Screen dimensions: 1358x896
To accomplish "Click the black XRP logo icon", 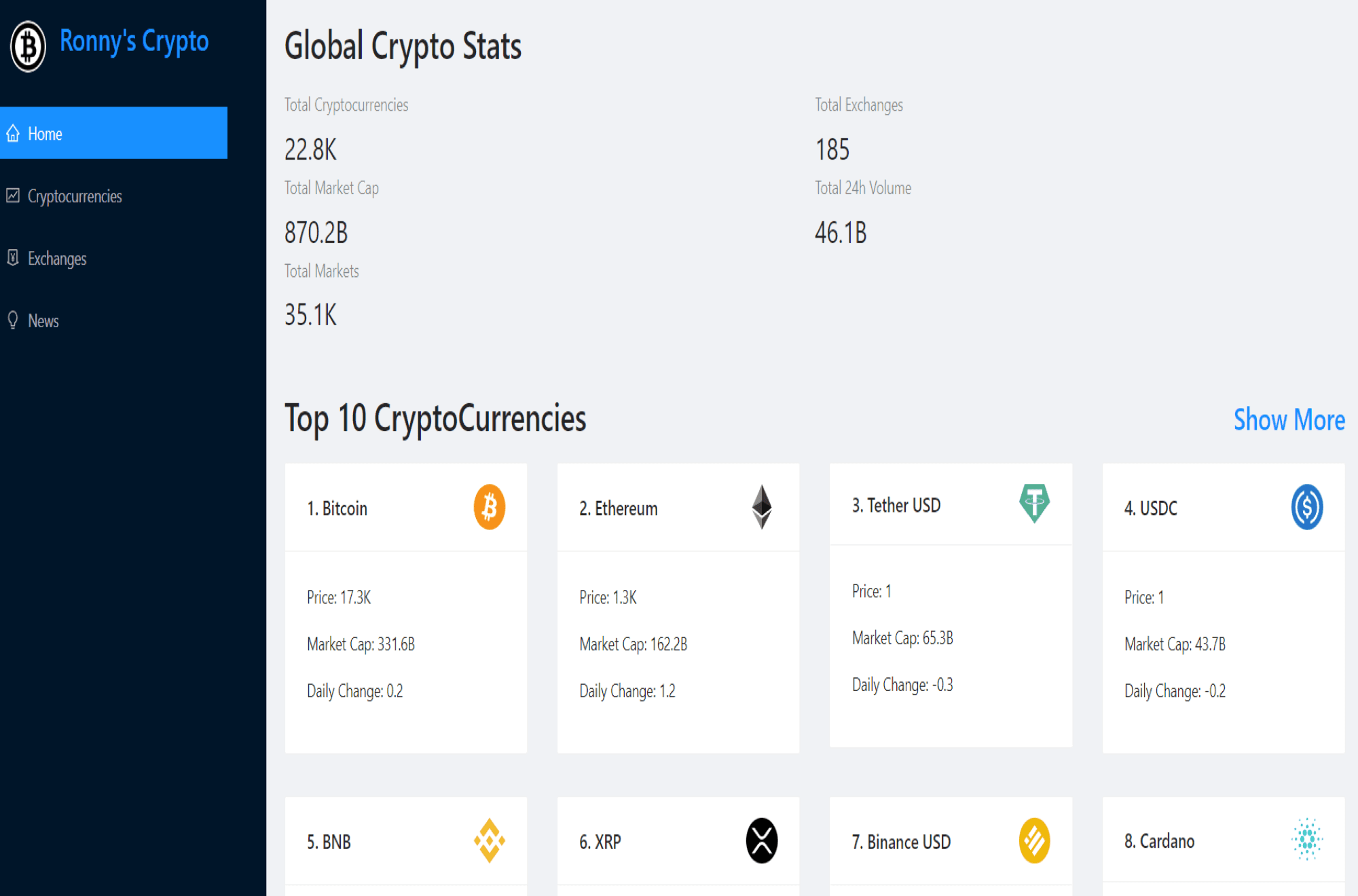I will point(761,840).
